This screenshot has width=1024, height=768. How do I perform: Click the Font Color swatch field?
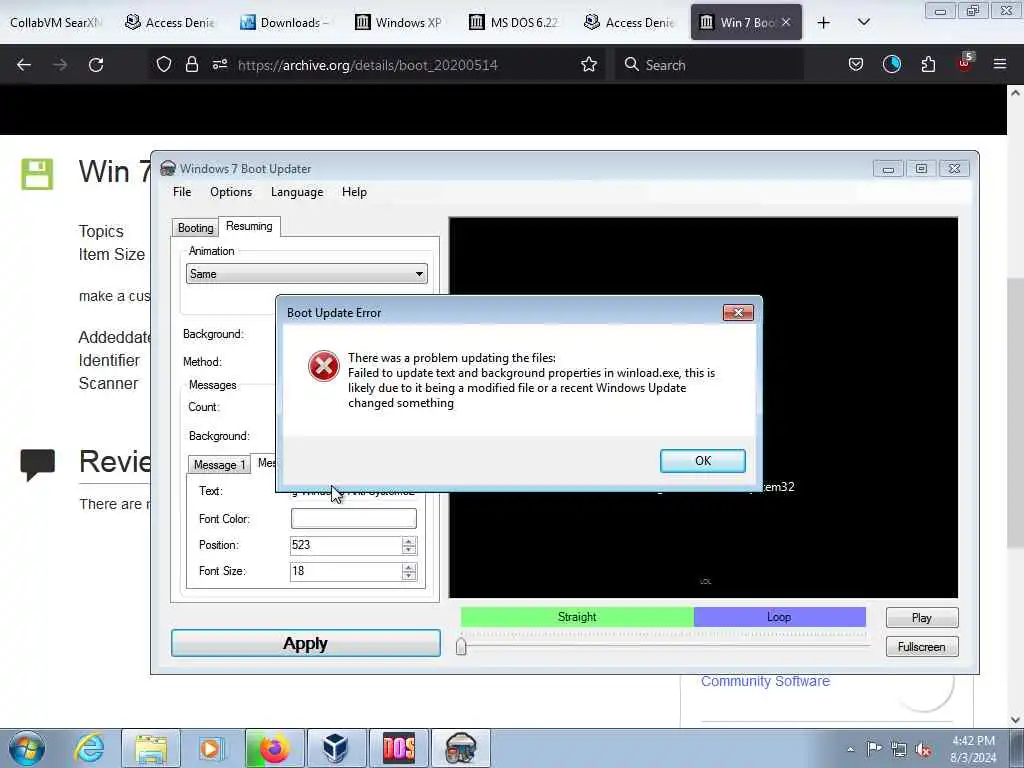pos(353,519)
